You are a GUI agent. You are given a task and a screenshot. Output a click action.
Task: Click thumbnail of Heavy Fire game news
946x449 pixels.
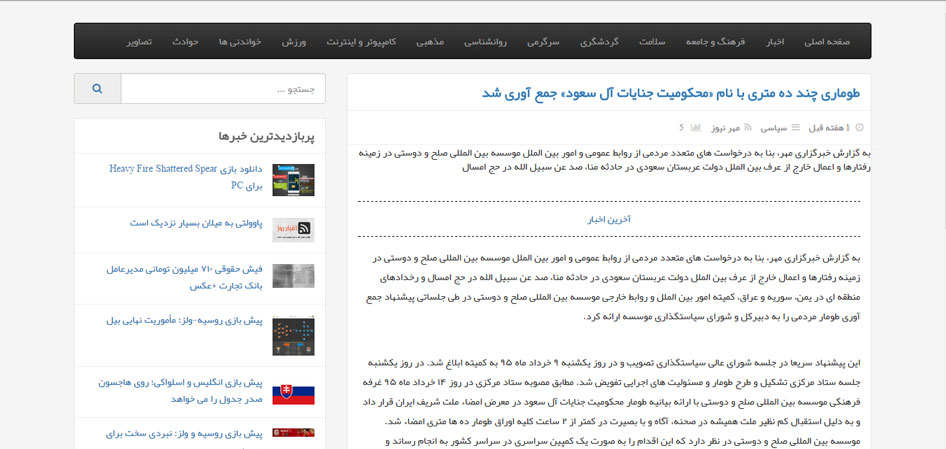(x=293, y=180)
